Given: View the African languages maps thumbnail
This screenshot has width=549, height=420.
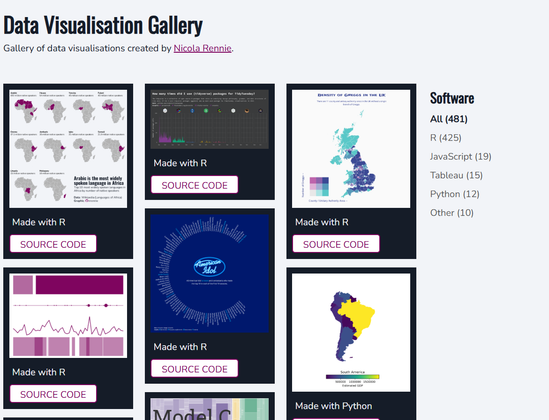Looking at the screenshot, I should pos(68,149).
